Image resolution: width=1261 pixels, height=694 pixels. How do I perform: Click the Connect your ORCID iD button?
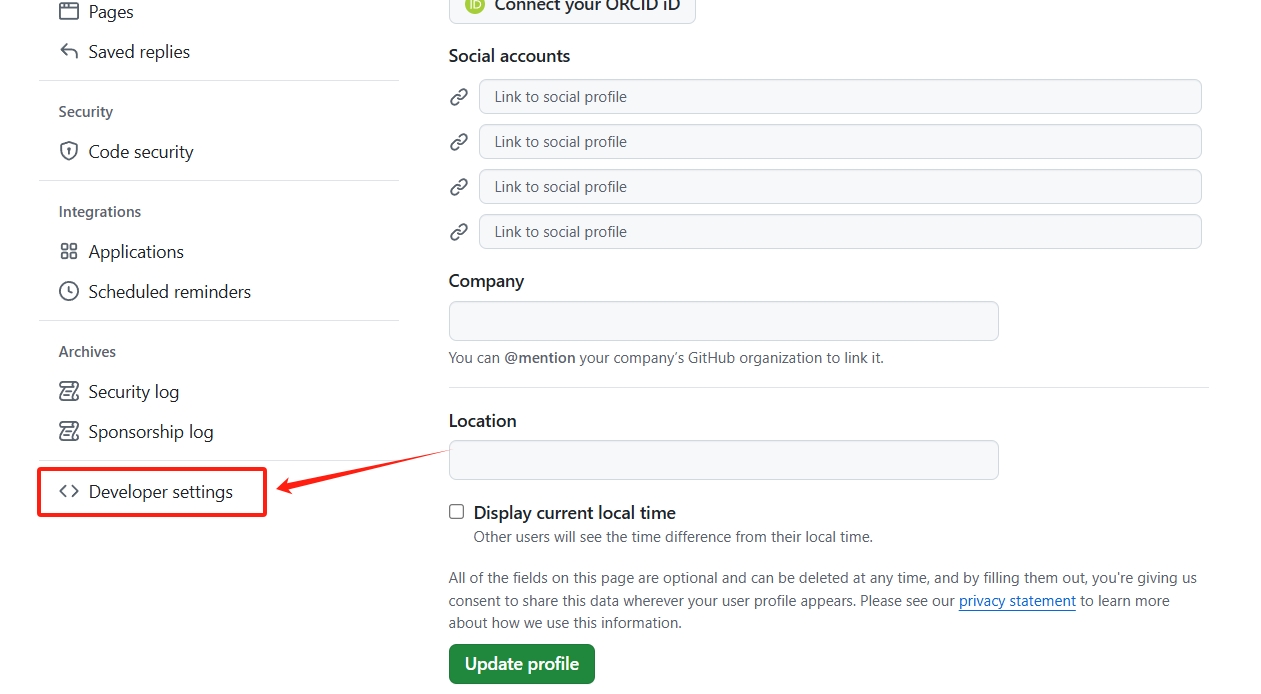[x=572, y=8]
